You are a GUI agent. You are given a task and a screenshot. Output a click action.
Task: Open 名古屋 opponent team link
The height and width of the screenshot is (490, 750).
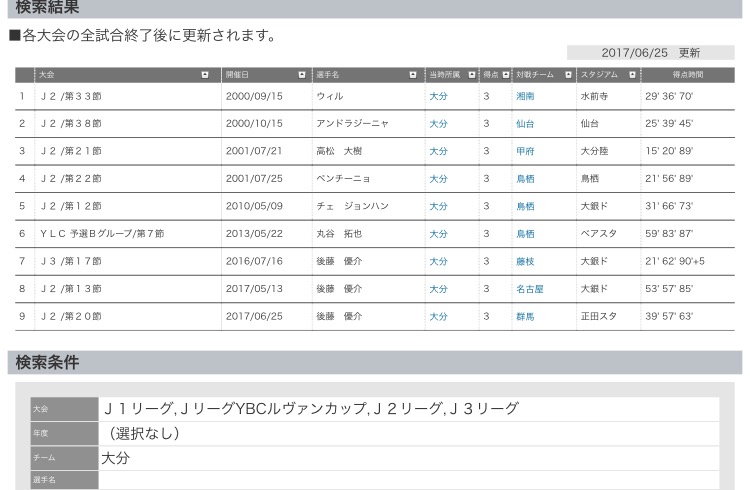pos(529,289)
